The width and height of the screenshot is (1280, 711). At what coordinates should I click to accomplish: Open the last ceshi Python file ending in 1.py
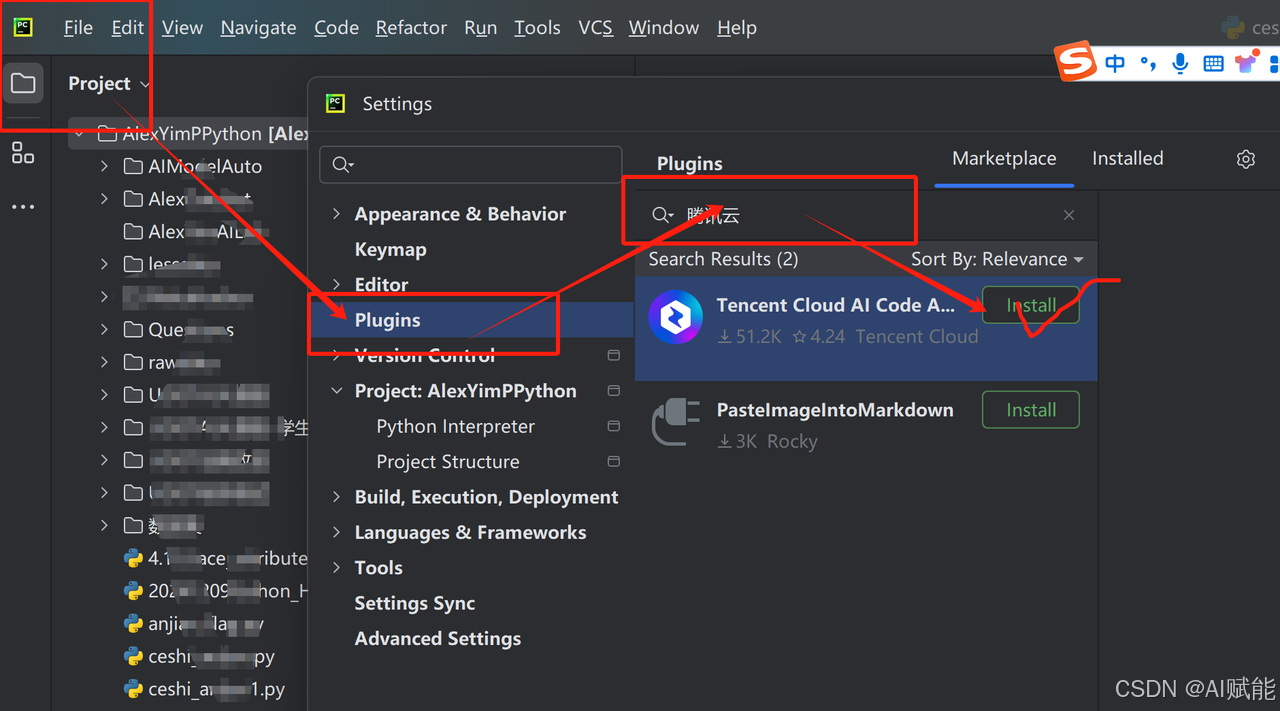pos(205,689)
